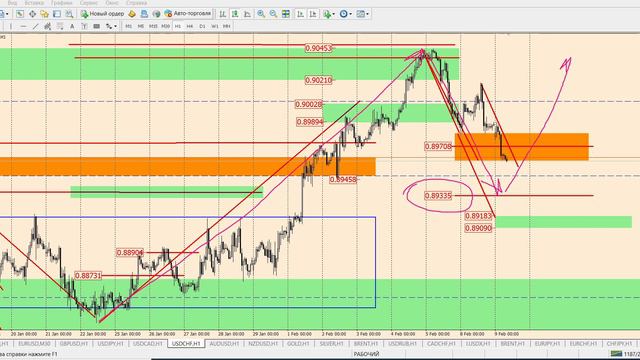640x360 pixels.
Task: Switch timeframe to H4
Action: pos(190,27)
